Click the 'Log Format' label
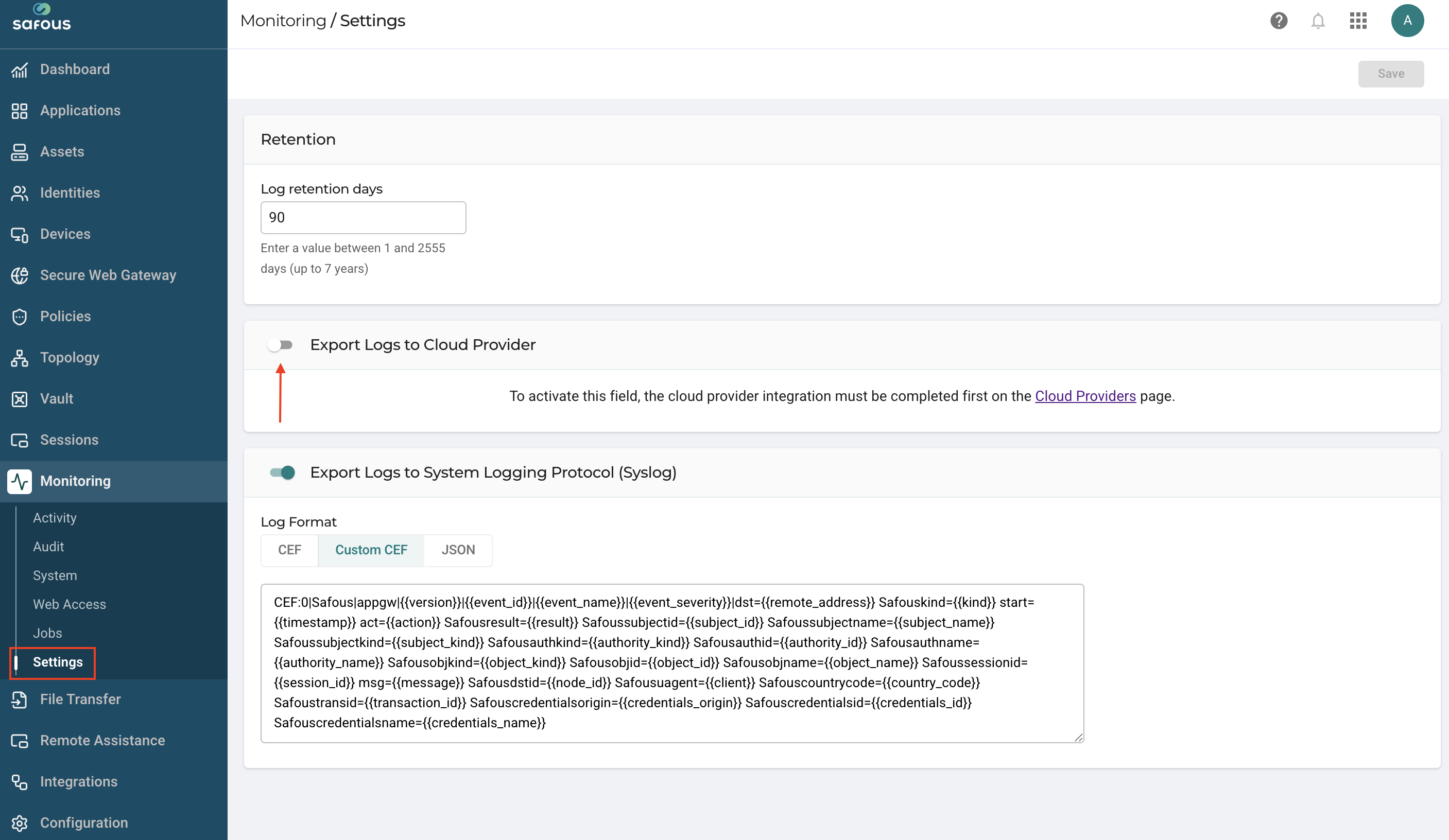Image resolution: width=1449 pixels, height=840 pixels. click(x=299, y=522)
